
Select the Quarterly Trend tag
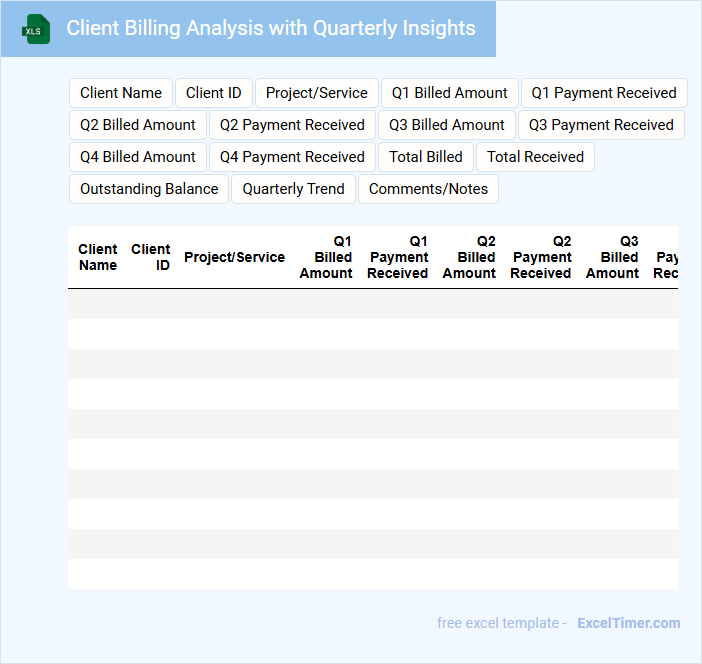(293, 189)
